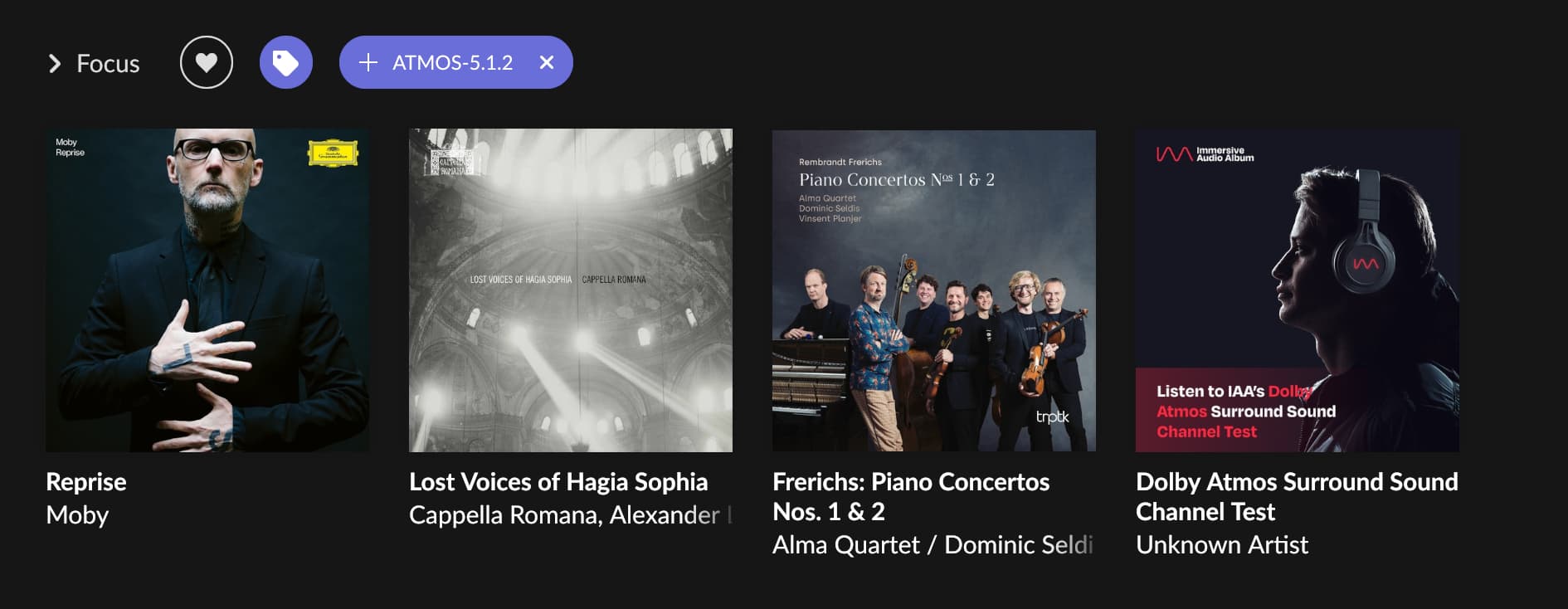Click Lost Voices of Hagia Sophia title
Screen dimensions: 1568x609
[558, 482]
